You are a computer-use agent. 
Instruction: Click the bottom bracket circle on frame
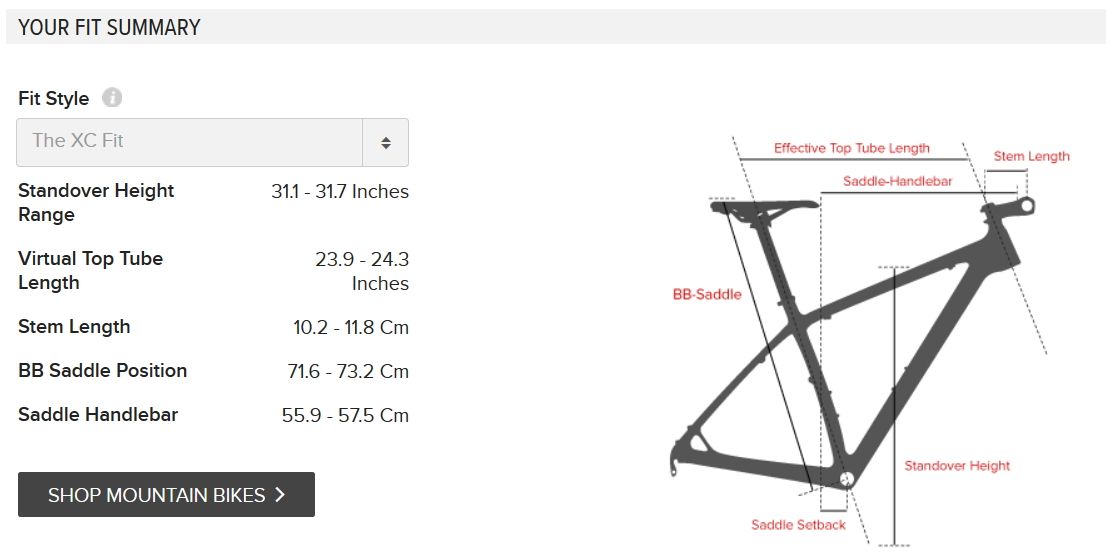click(846, 480)
